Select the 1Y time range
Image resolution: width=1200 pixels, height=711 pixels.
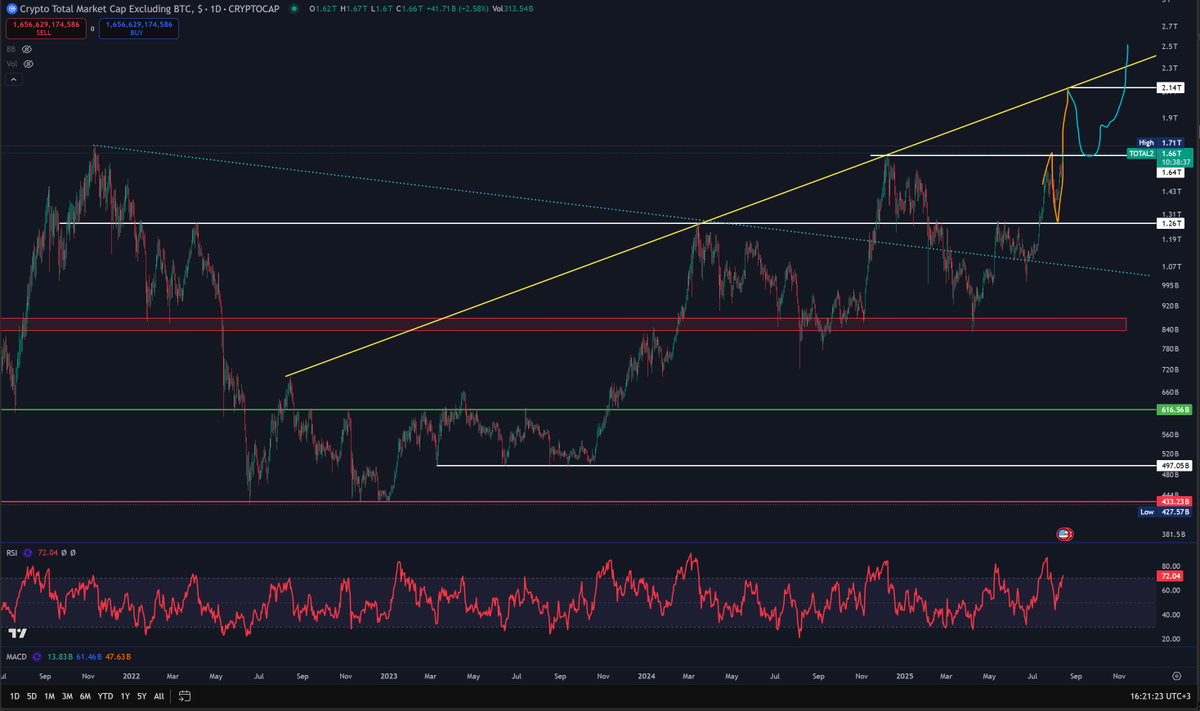pyautogui.click(x=125, y=696)
